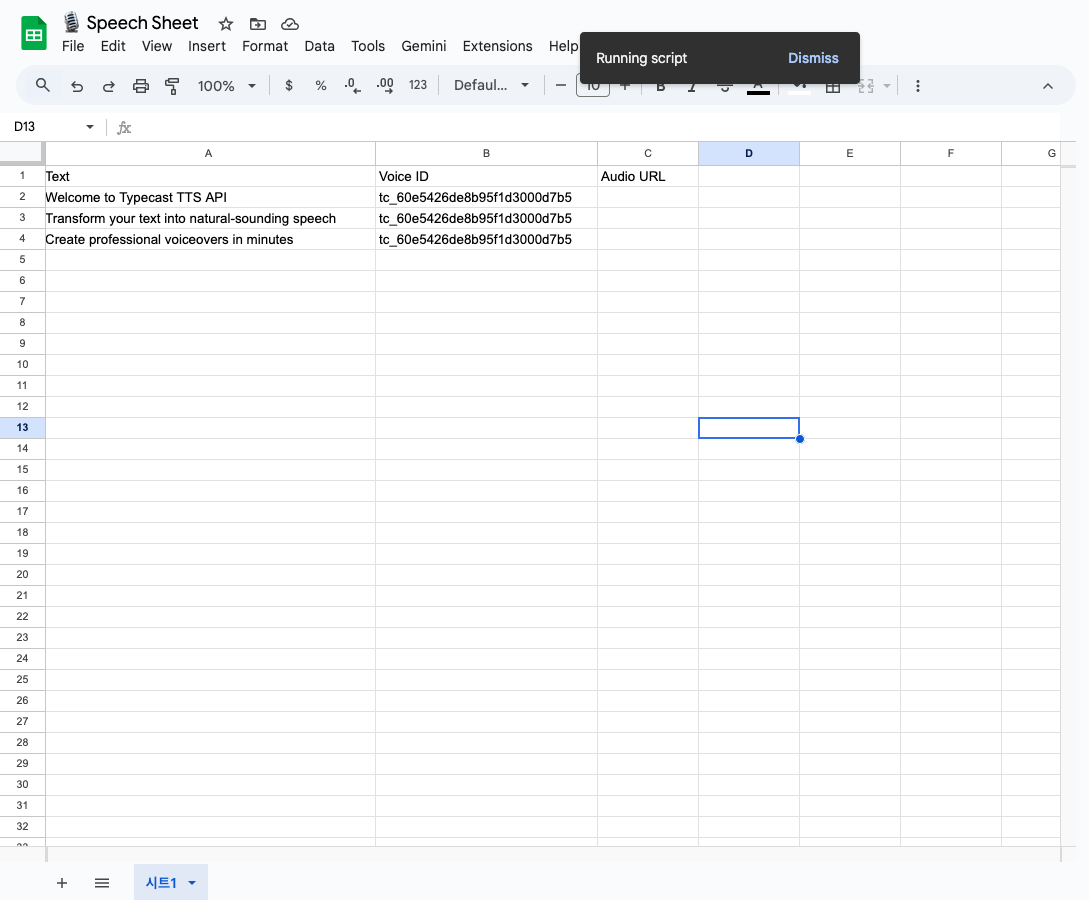Dismiss the Running script notification

pyautogui.click(x=813, y=58)
